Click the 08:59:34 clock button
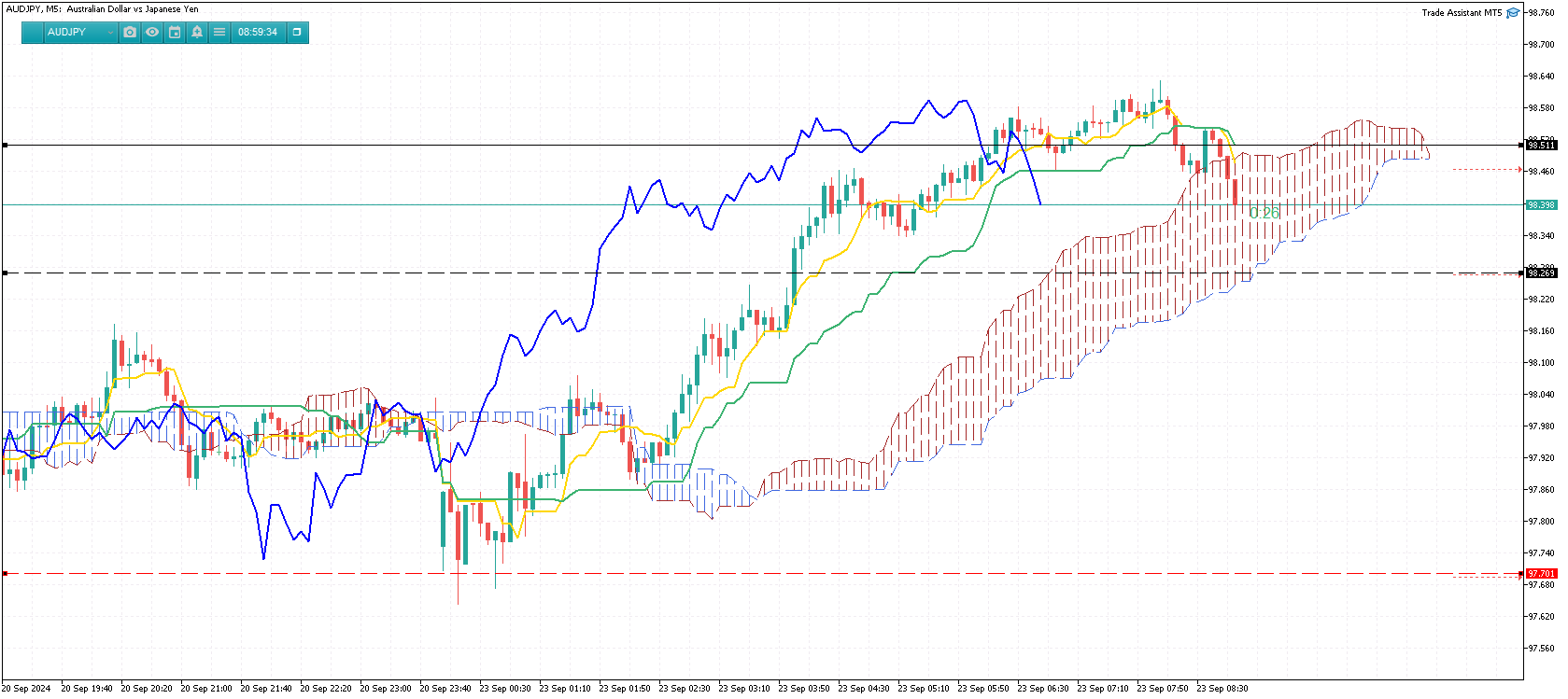Viewport: 1568px width, 699px height. point(258,33)
